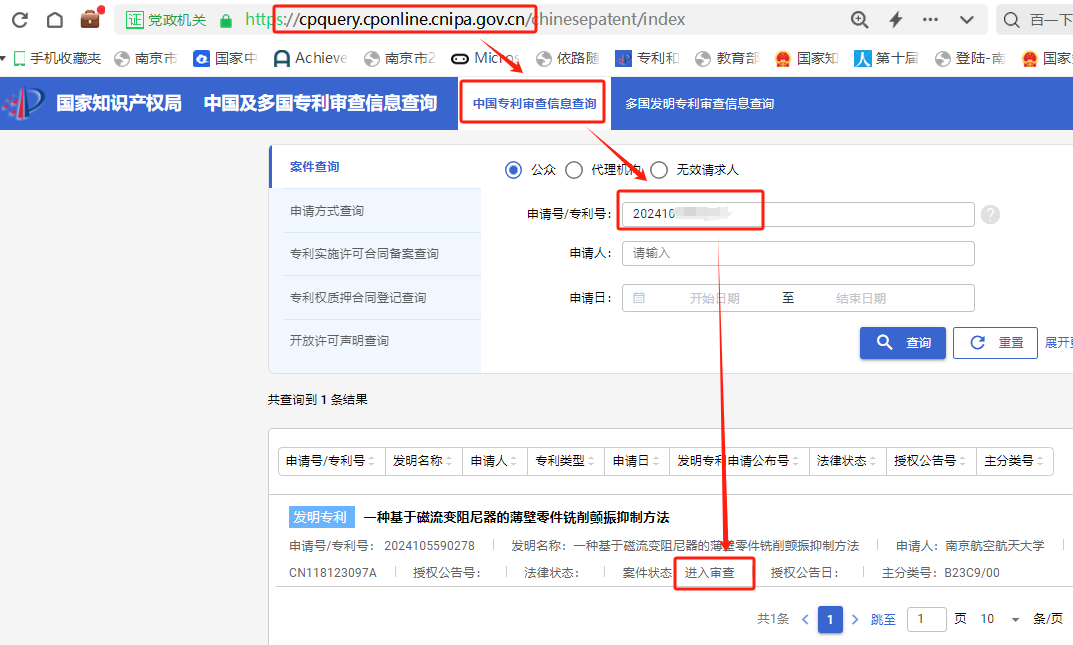Select the 无效请求人 radio button

tap(659, 170)
